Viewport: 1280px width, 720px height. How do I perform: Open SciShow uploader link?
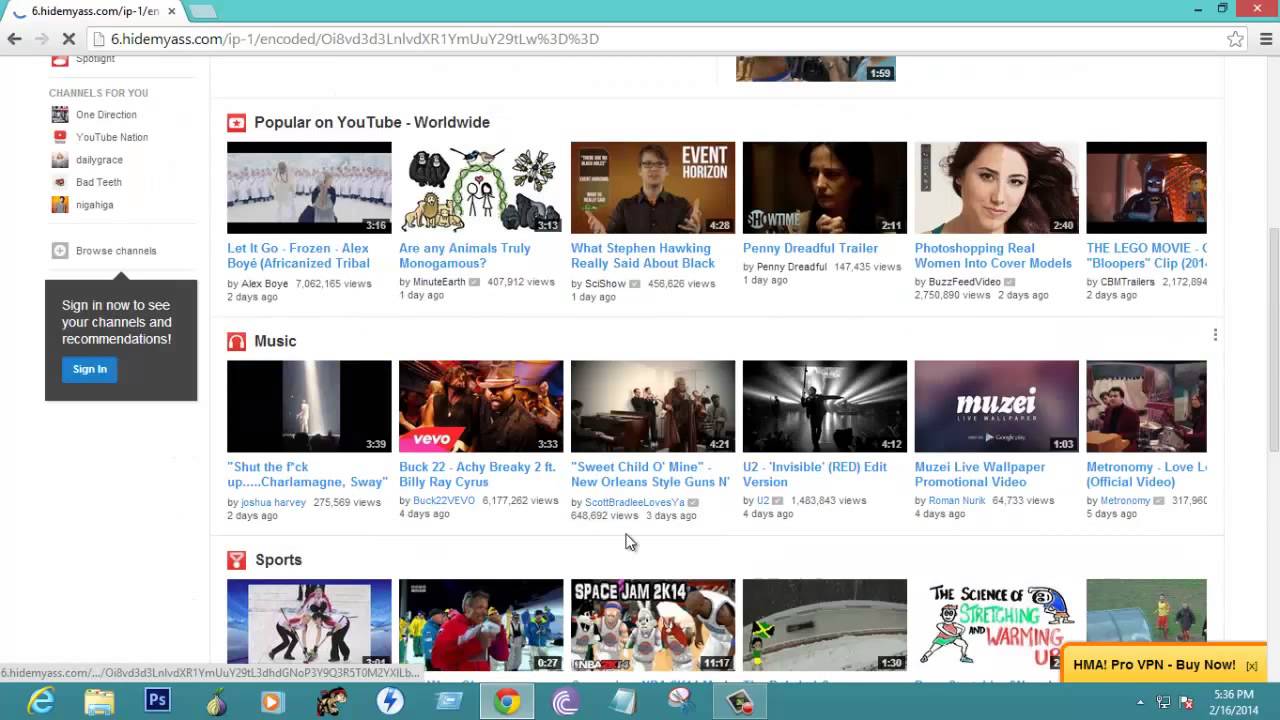605,284
